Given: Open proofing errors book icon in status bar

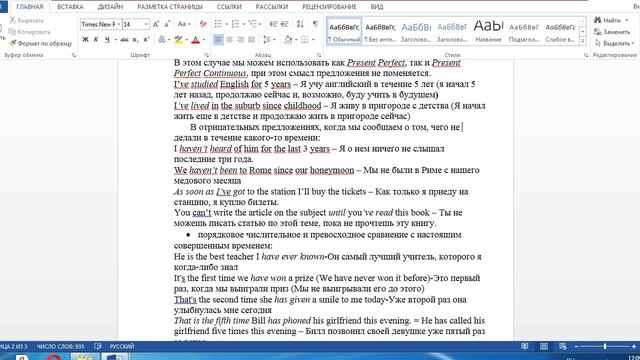Looking at the screenshot, I should coord(98,346).
